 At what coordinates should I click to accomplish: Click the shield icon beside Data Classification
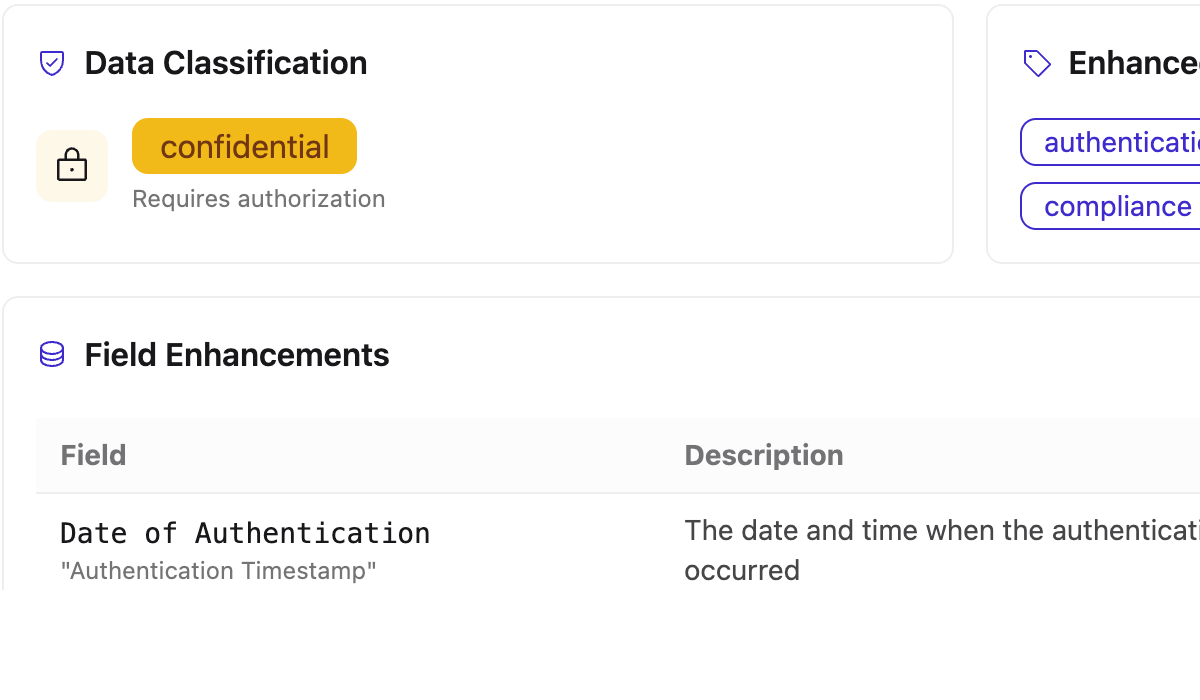pos(52,63)
